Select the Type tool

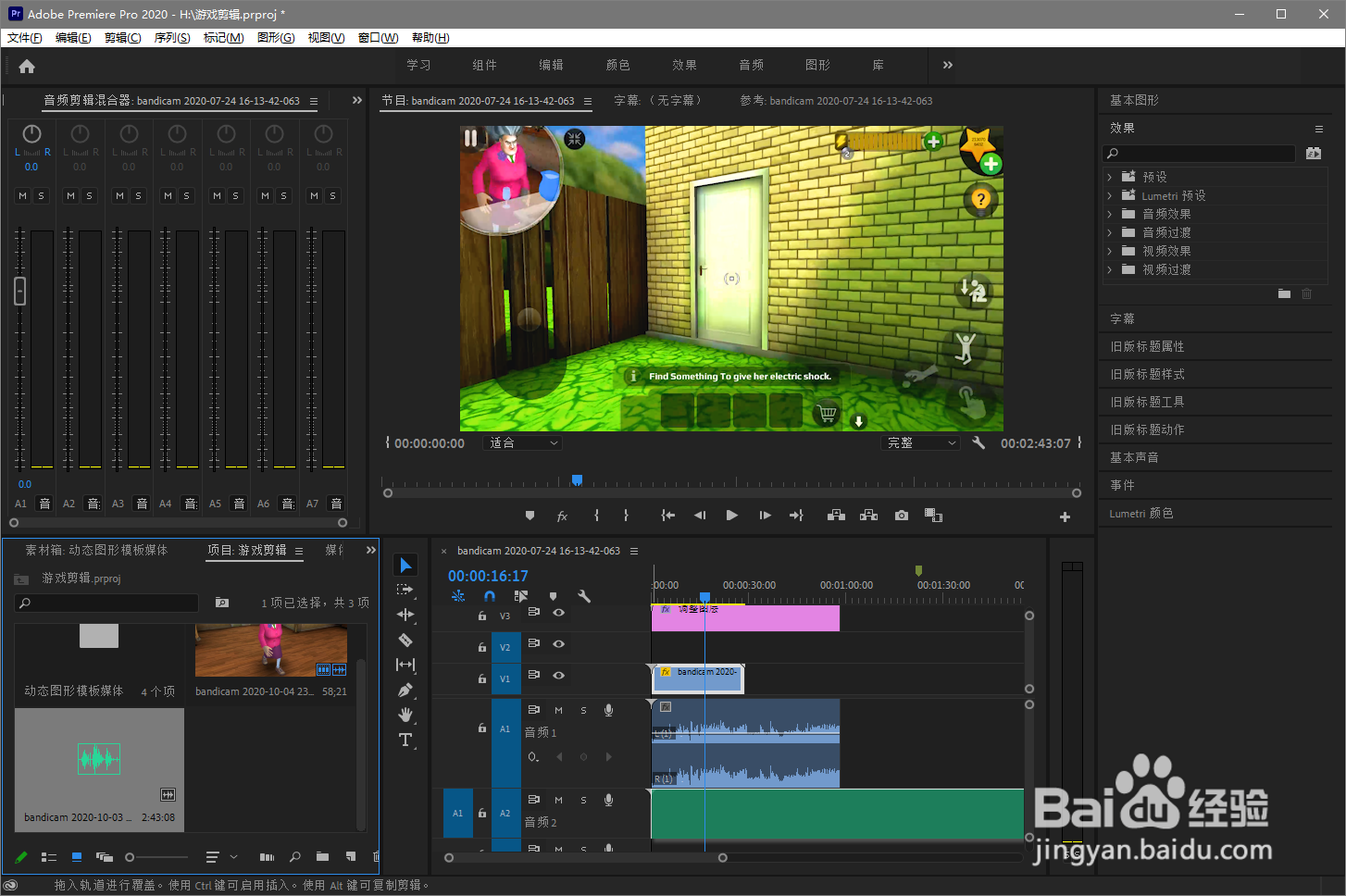click(x=405, y=740)
